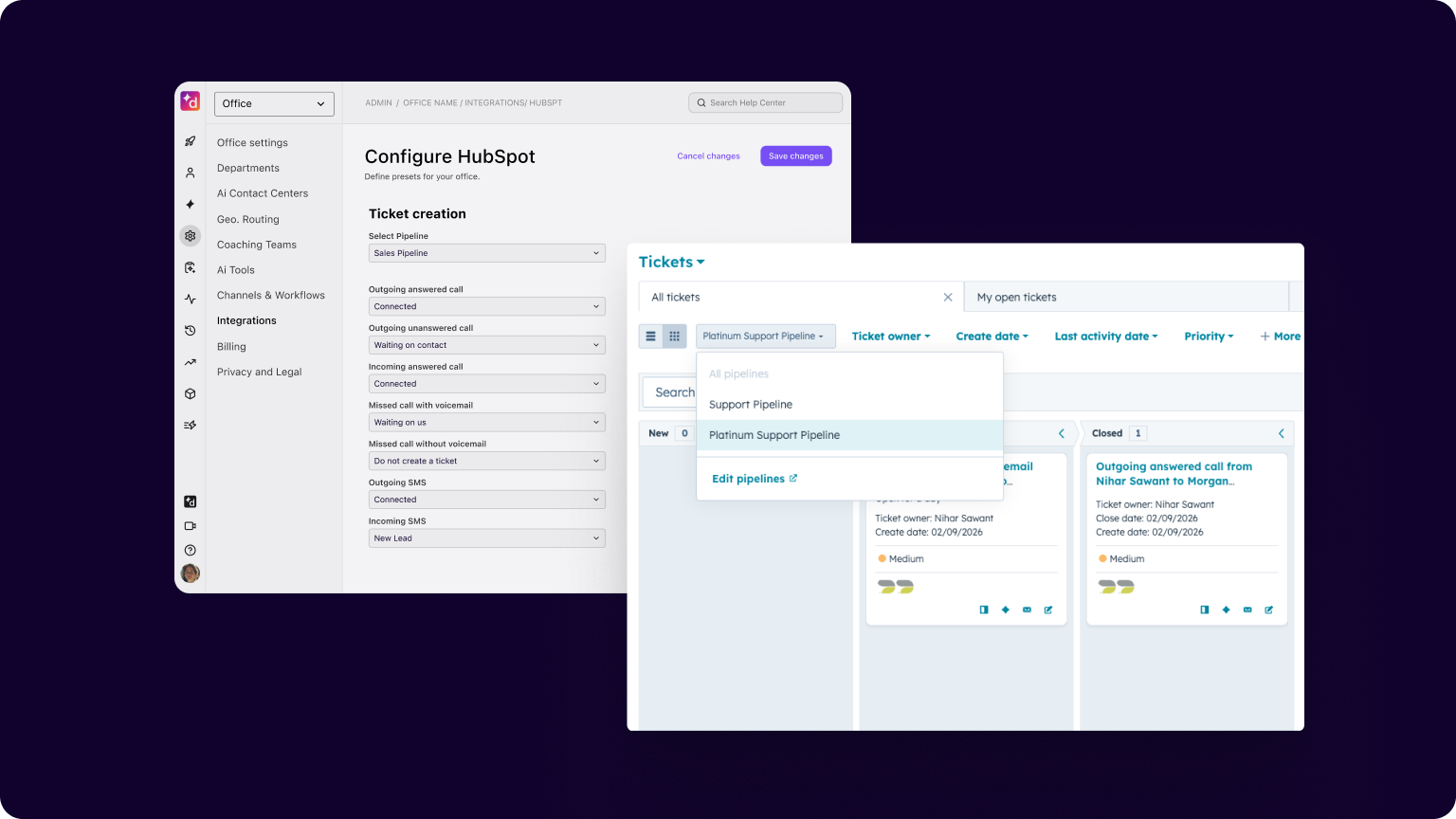This screenshot has height=819, width=1456.
Task: Select the settings gear icon in sidebar
Action: pos(190,236)
